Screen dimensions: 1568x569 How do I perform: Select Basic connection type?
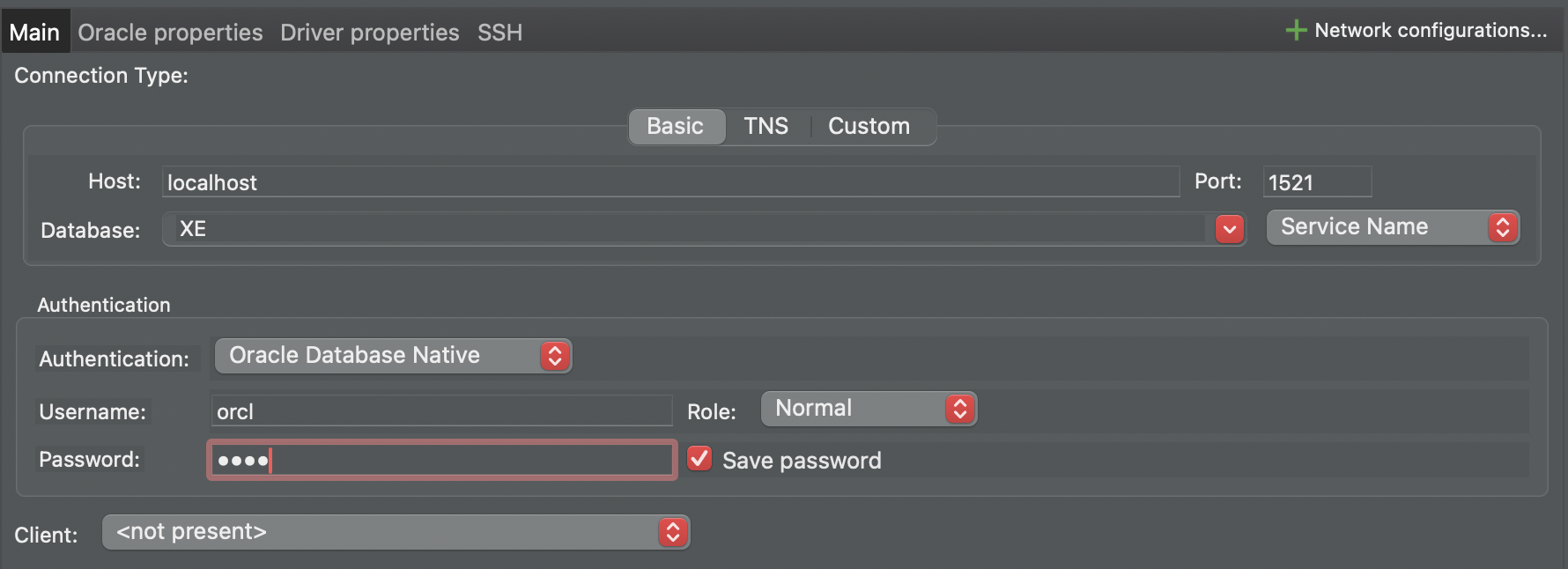point(676,126)
